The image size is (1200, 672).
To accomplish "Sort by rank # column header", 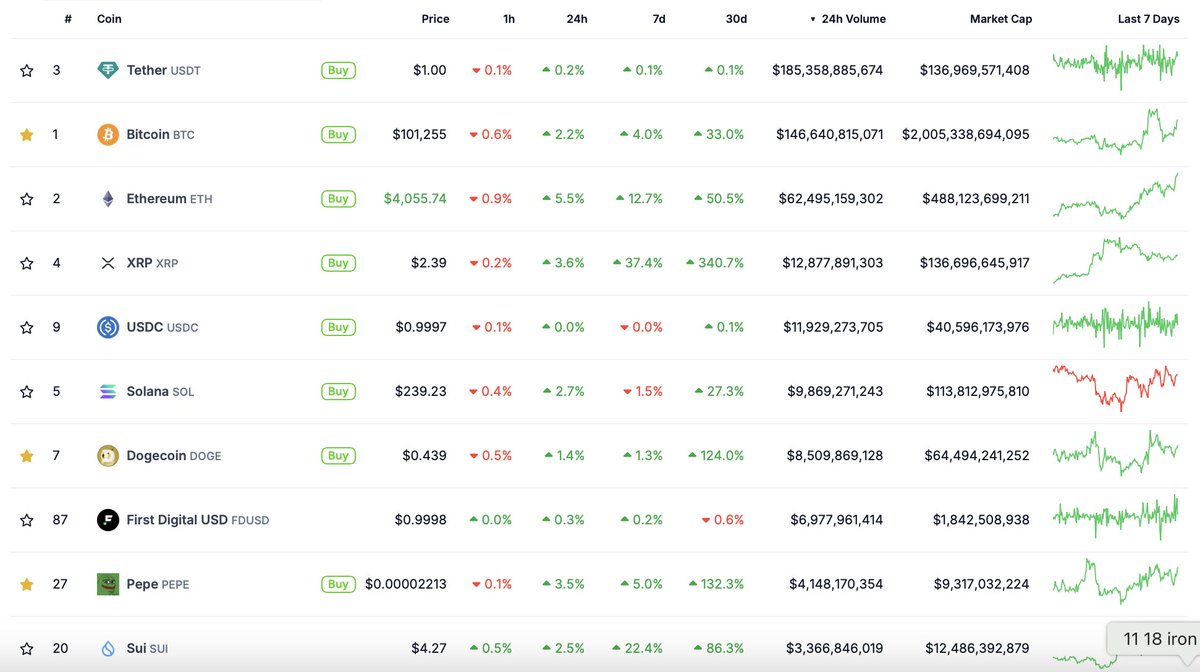I will [67, 19].
